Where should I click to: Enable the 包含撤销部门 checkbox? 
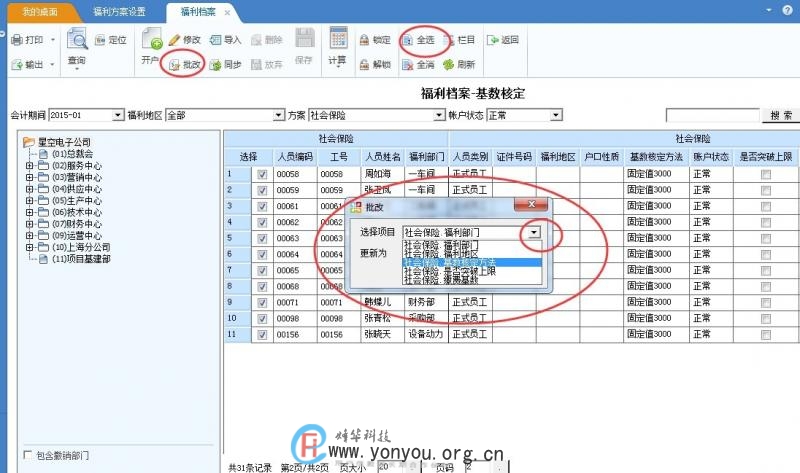click(x=28, y=455)
